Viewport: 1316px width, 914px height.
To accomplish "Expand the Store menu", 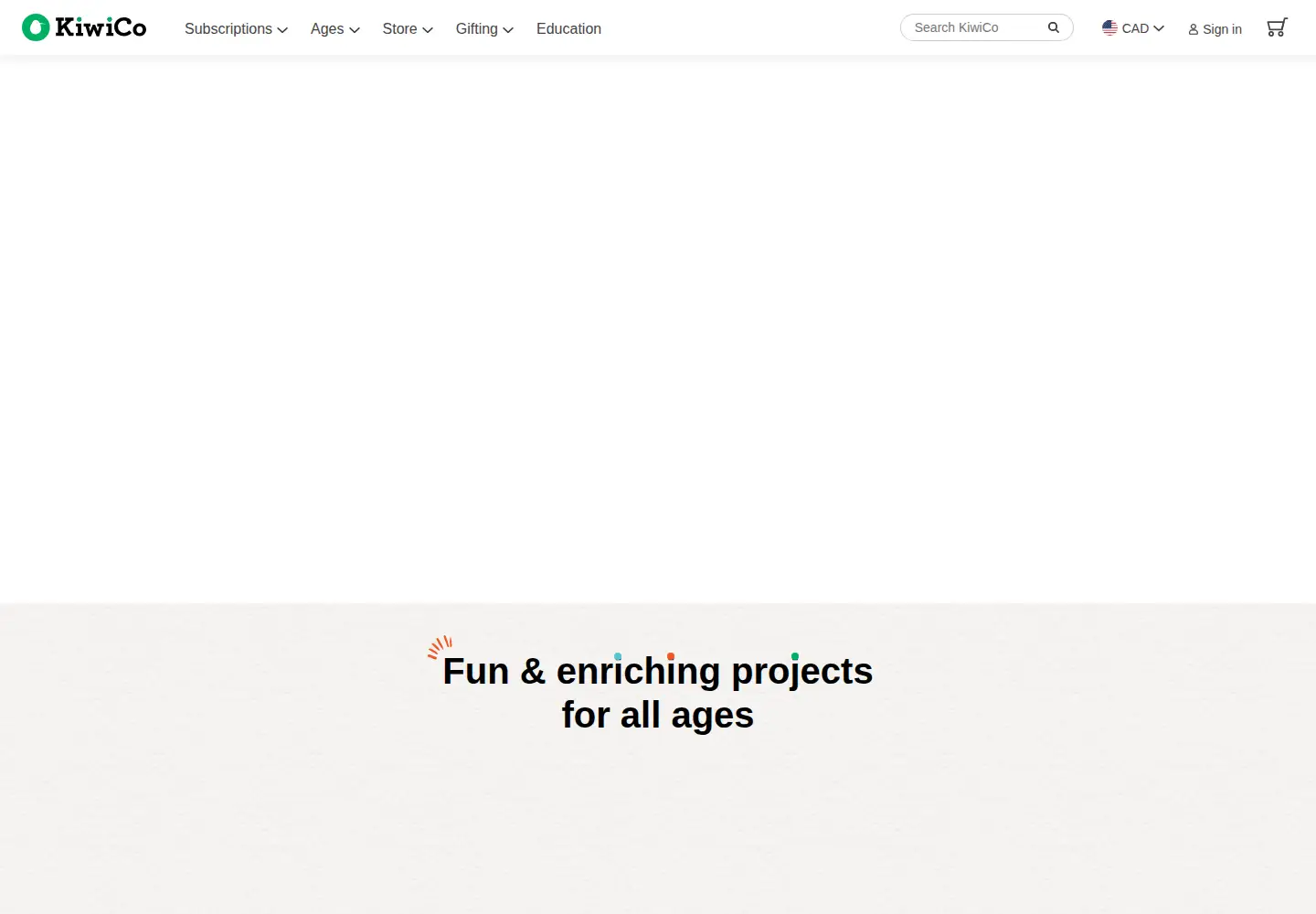I will point(408,29).
